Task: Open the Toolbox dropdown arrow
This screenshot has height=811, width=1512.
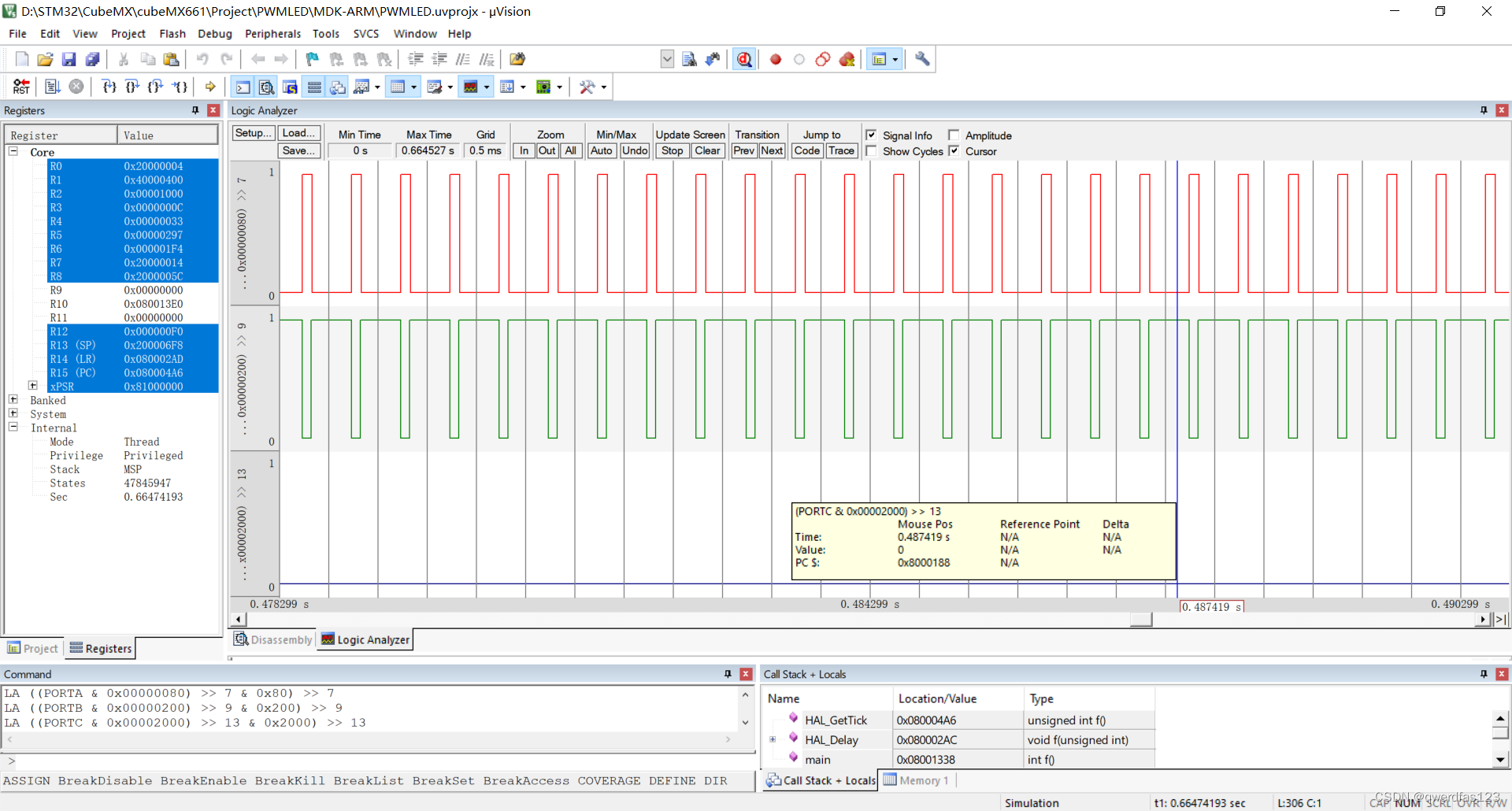Action: [603, 87]
